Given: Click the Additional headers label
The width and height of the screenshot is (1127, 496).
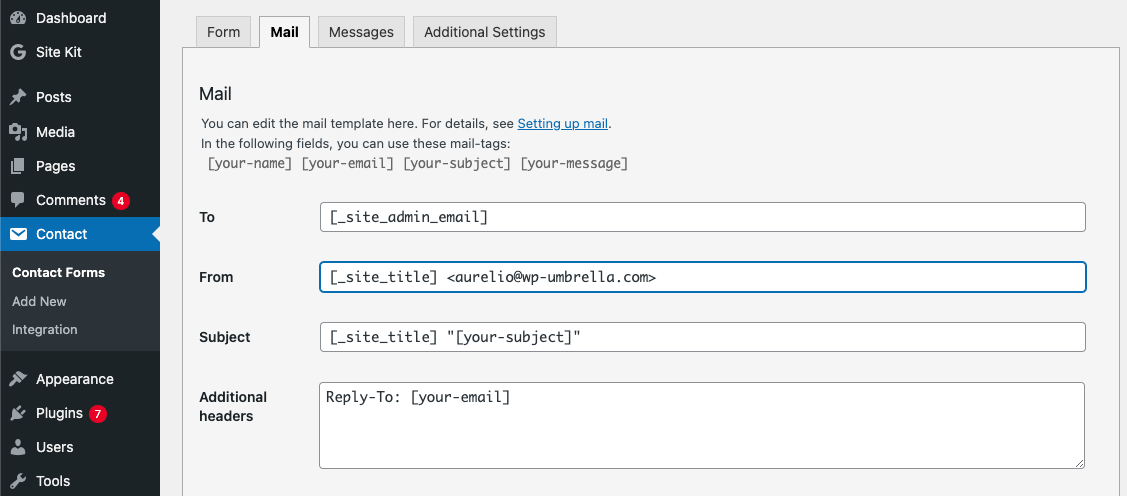Looking at the screenshot, I should (233, 406).
